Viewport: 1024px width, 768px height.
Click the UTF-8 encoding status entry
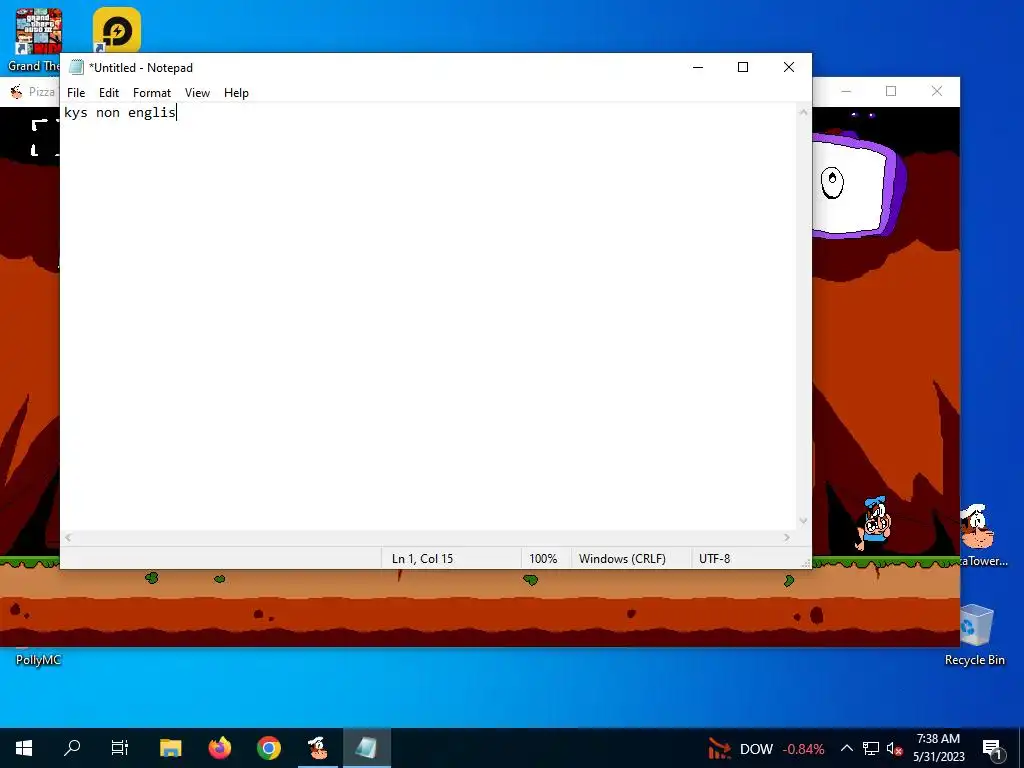(x=714, y=558)
